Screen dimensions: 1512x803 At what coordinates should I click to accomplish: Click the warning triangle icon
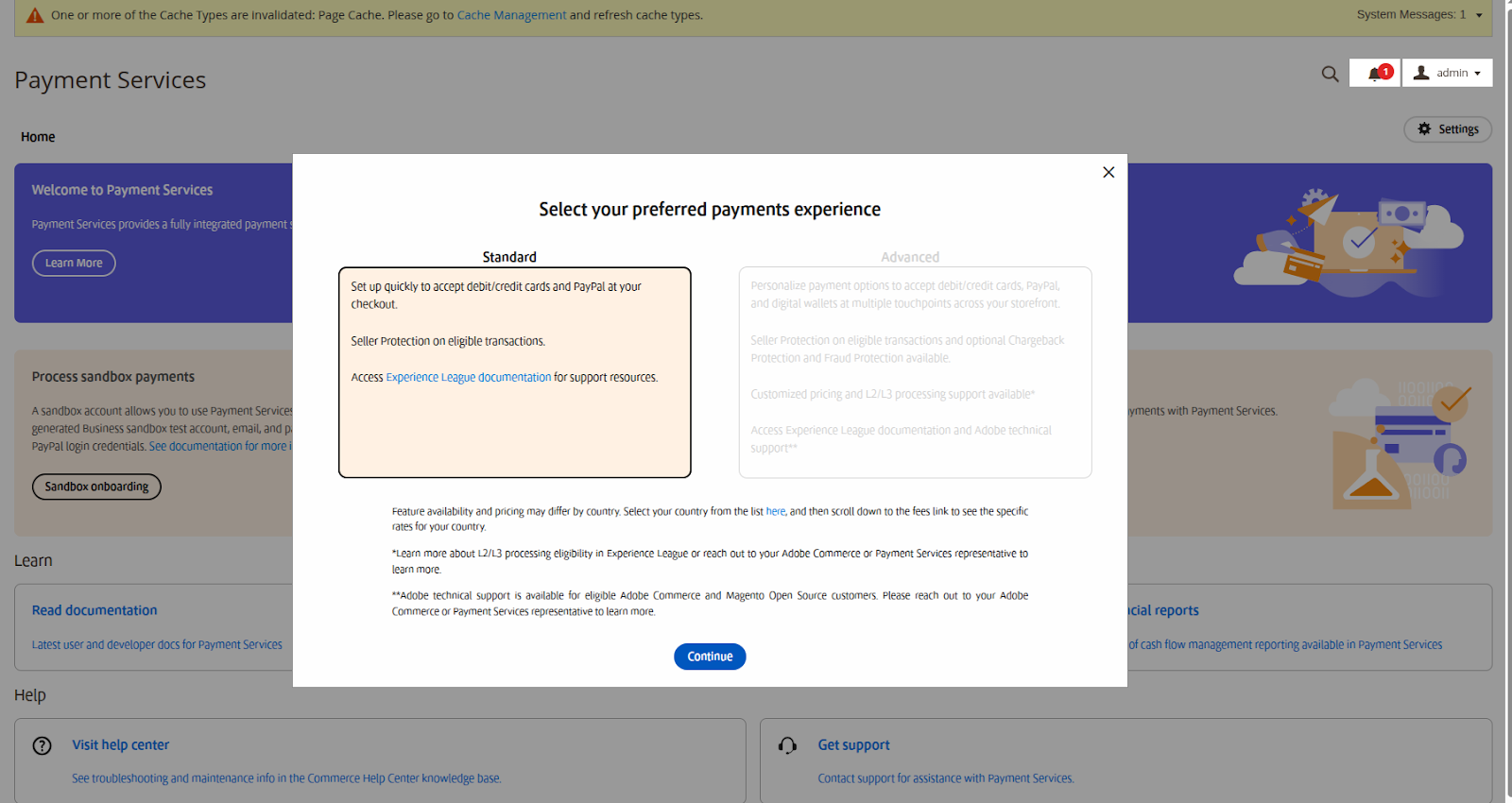35,15
